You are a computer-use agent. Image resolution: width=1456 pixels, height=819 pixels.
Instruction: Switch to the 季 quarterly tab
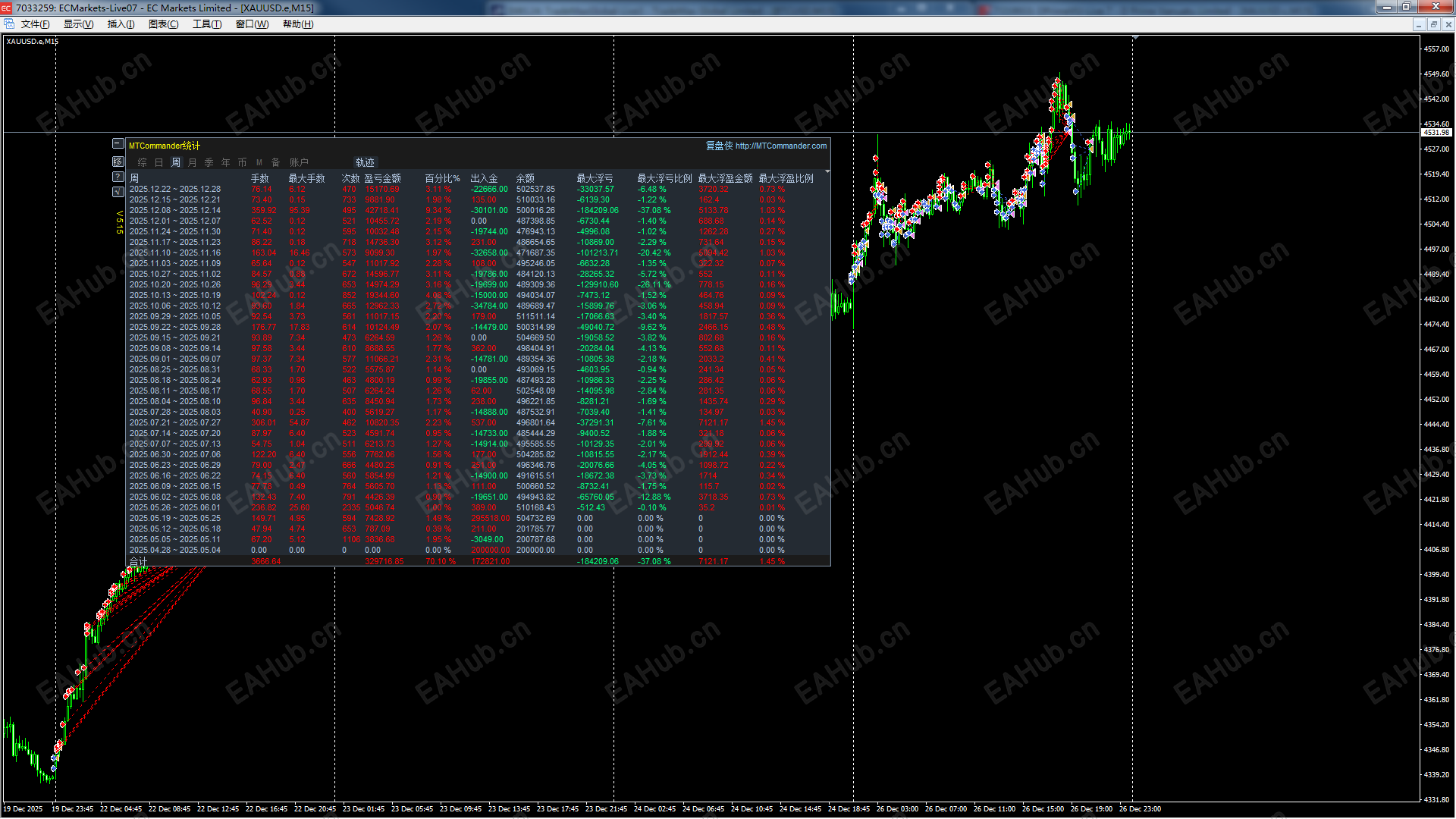point(209,162)
